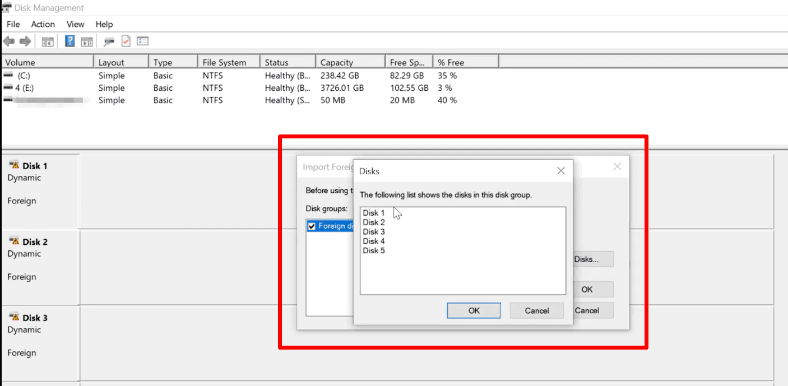Open the Help menu
Viewport: 788px width, 386px height.
point(104,24)
